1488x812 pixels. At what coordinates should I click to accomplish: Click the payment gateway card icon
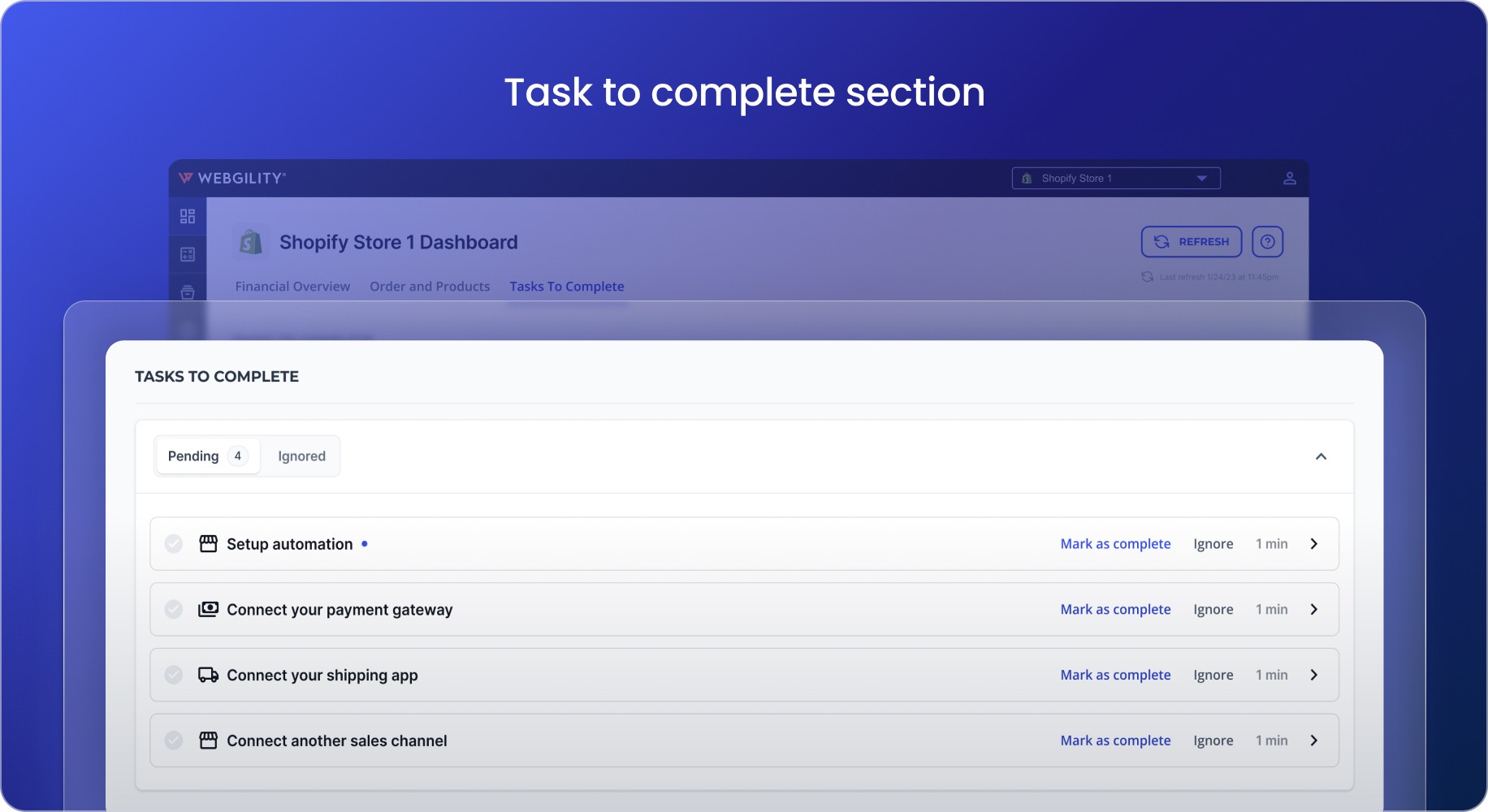pos(209,609)
